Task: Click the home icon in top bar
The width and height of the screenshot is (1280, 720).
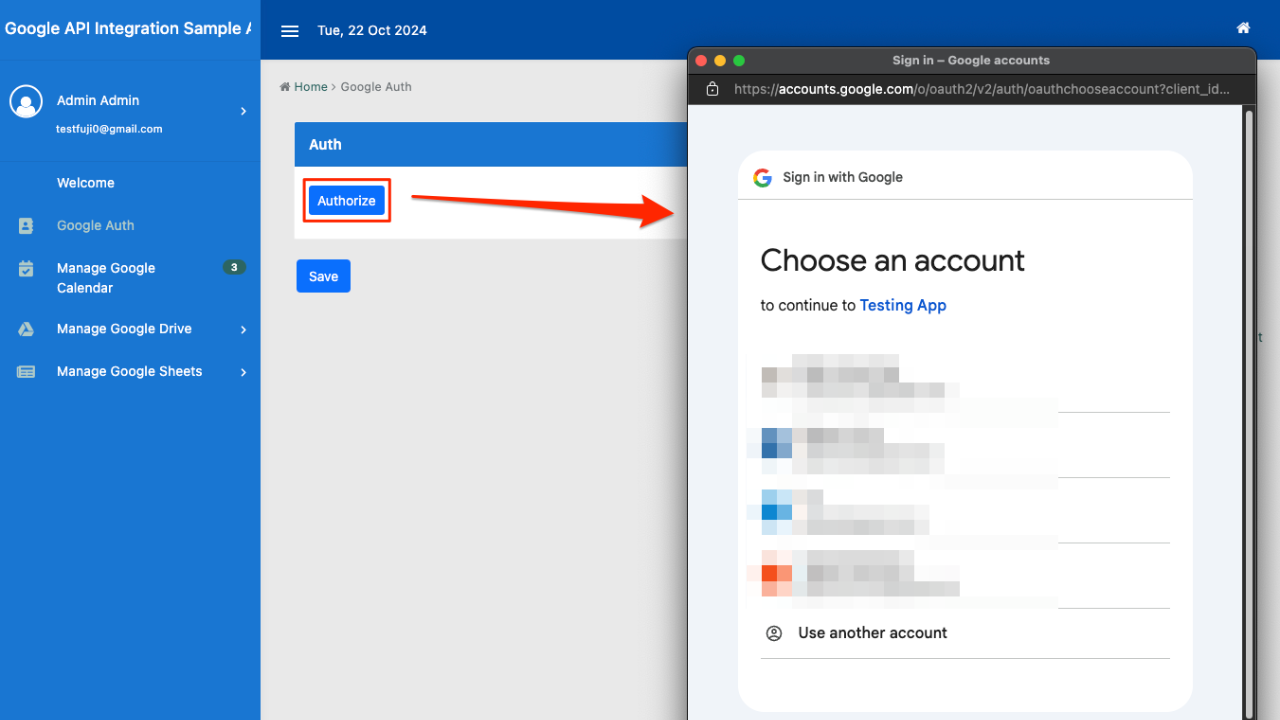Action: [x=1243, y=28]
